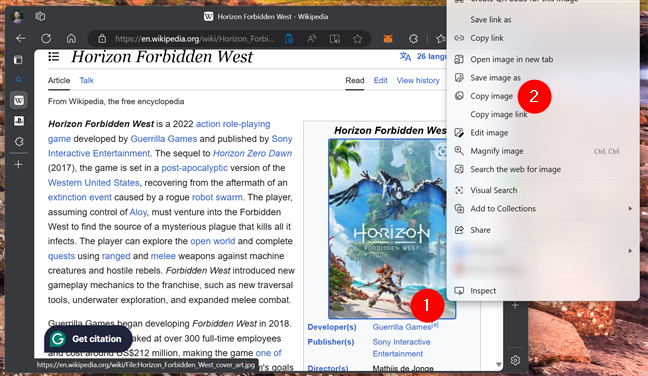Screen dimensions: 648x376
Task: Open the profile avatar menu
Action: click(x=17, y=17)
